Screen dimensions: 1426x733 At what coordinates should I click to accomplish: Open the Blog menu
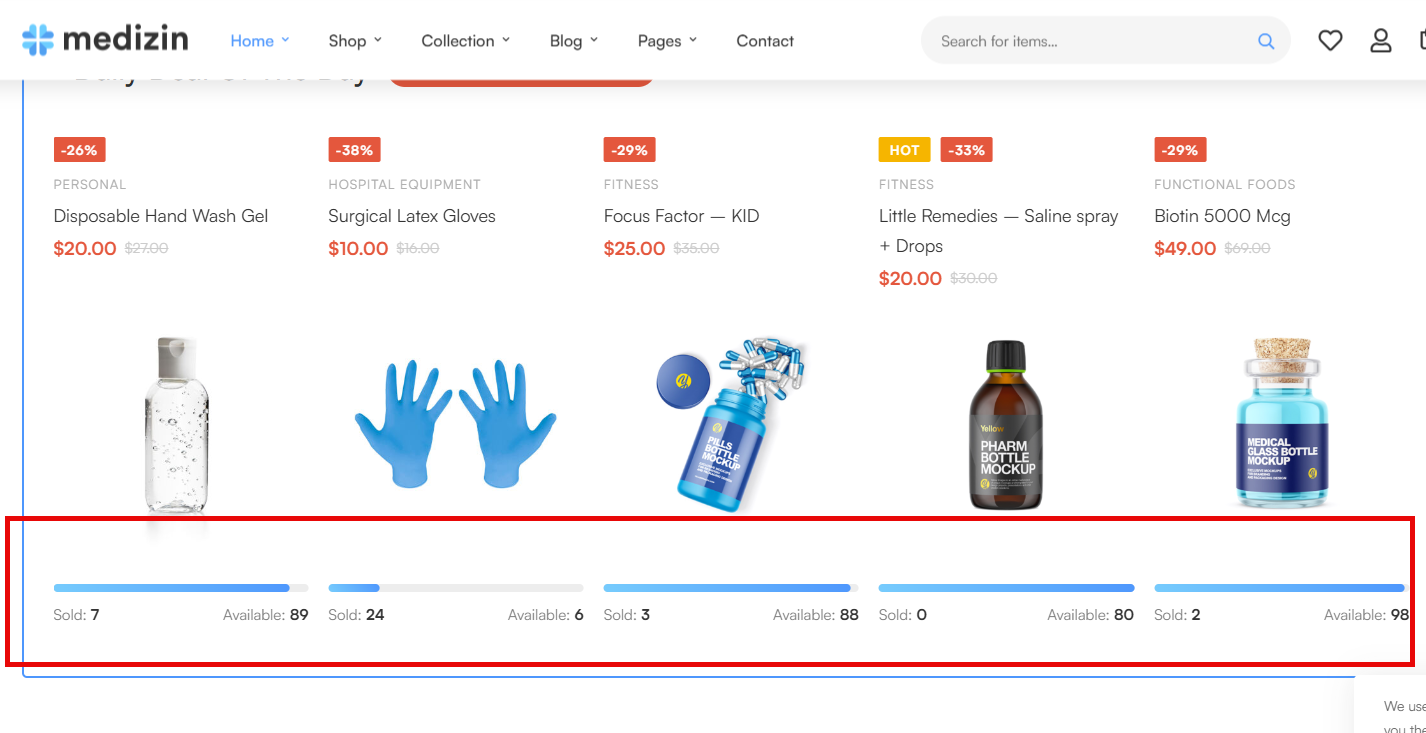tap(574, 41)
